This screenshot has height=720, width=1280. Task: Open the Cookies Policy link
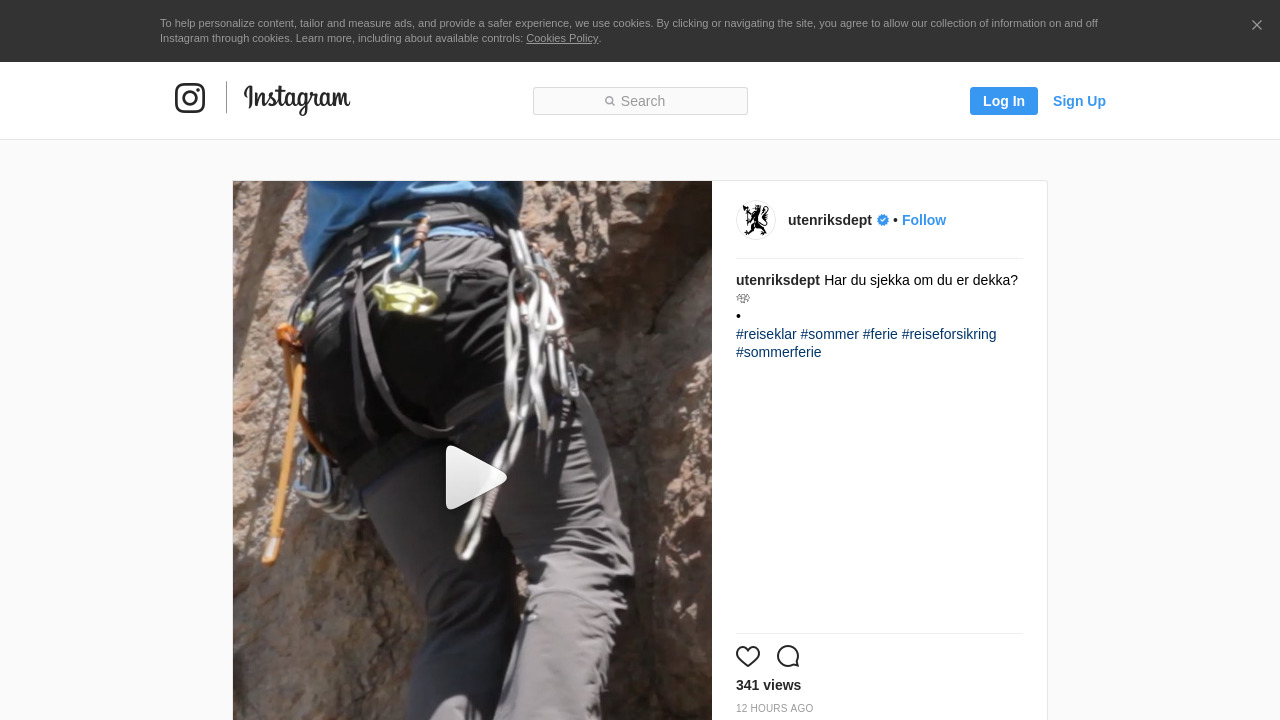562,38
